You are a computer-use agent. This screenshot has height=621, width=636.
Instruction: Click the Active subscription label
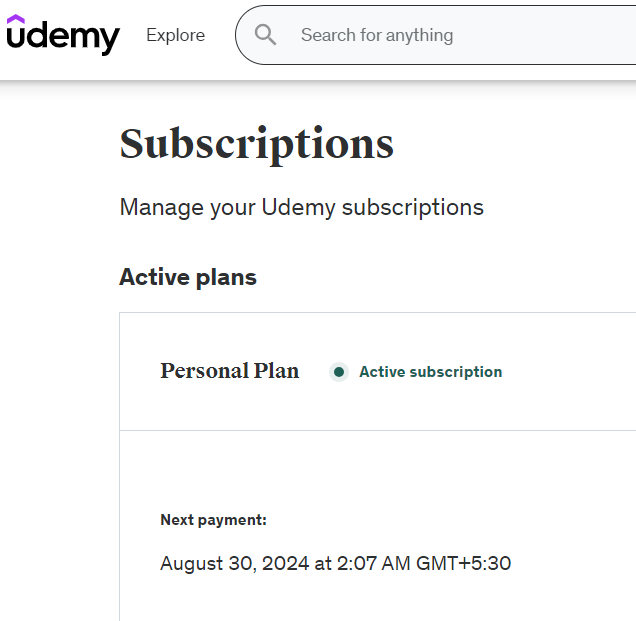coord(430,372)
